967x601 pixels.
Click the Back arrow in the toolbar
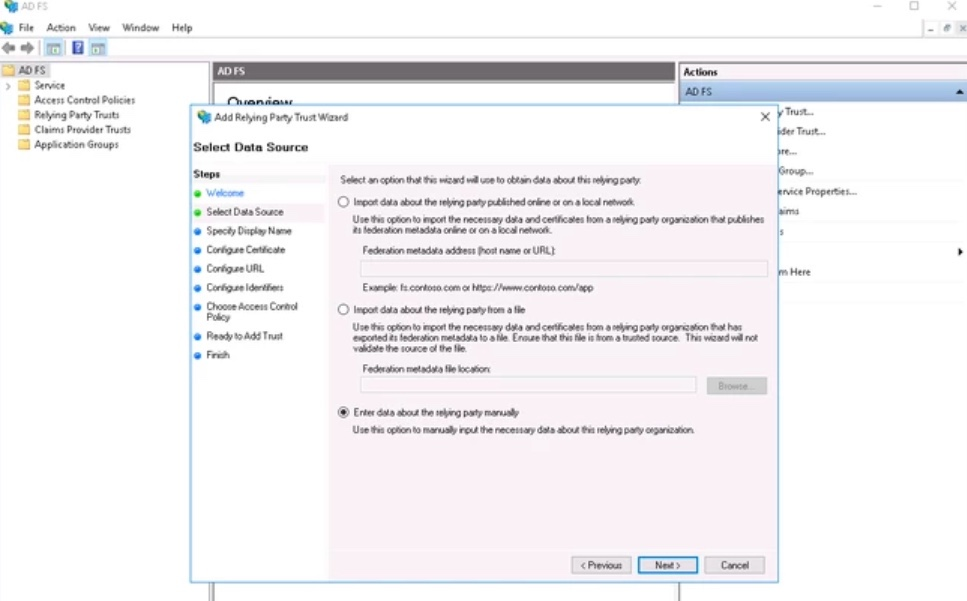coord(9,48)
